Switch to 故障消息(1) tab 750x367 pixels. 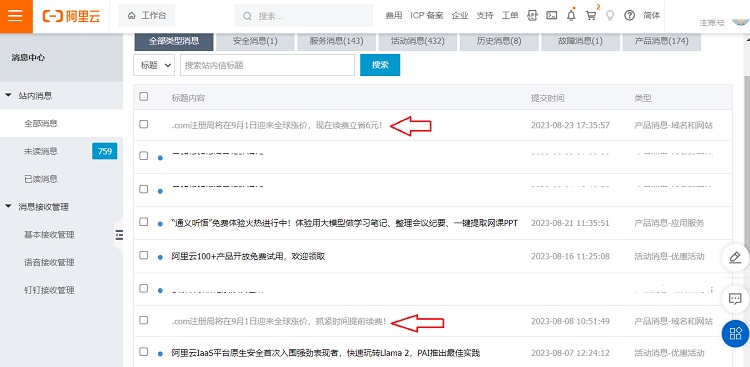pos(580,41)
